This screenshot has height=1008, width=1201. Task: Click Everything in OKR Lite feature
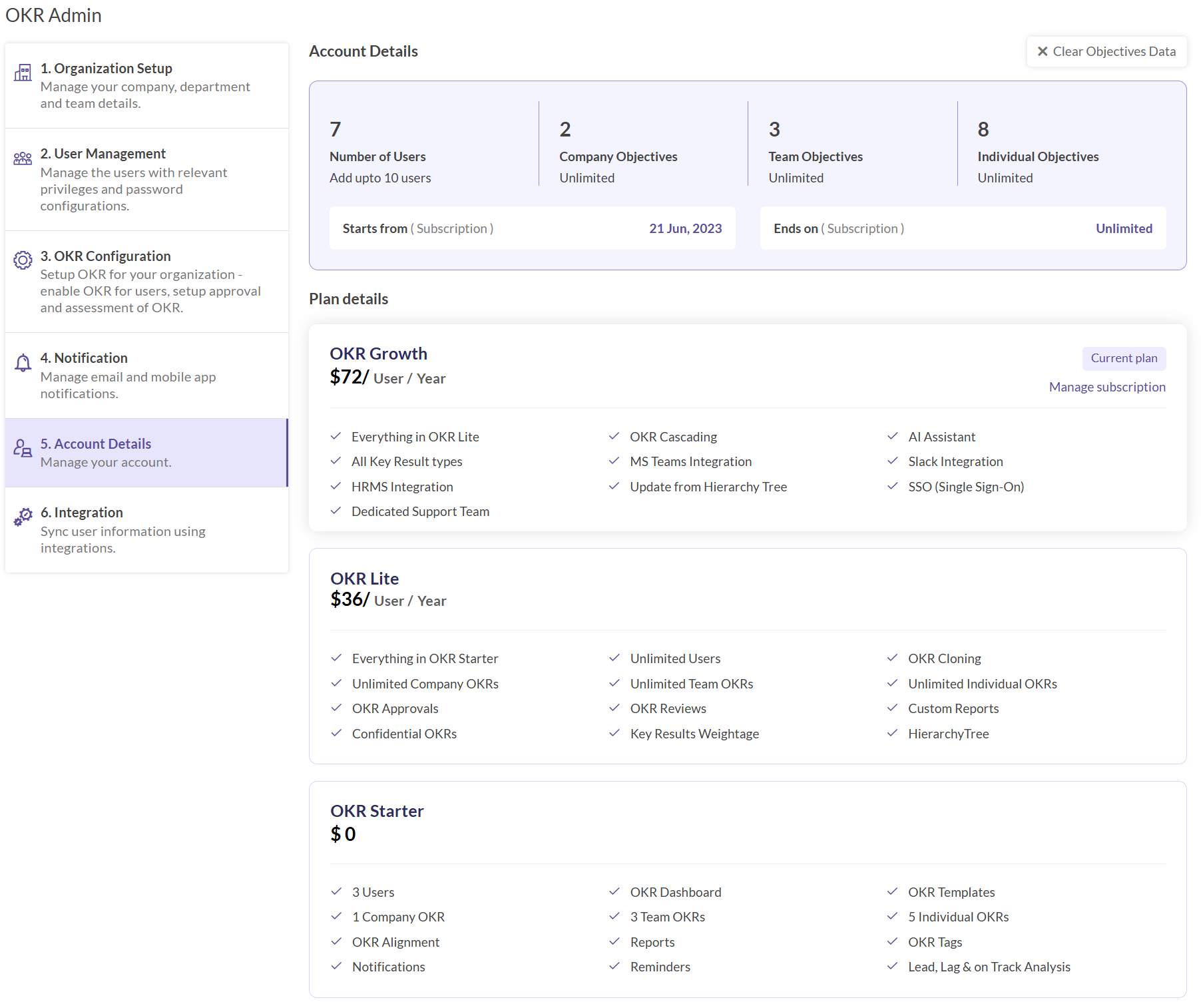click(x=415, y=437)
